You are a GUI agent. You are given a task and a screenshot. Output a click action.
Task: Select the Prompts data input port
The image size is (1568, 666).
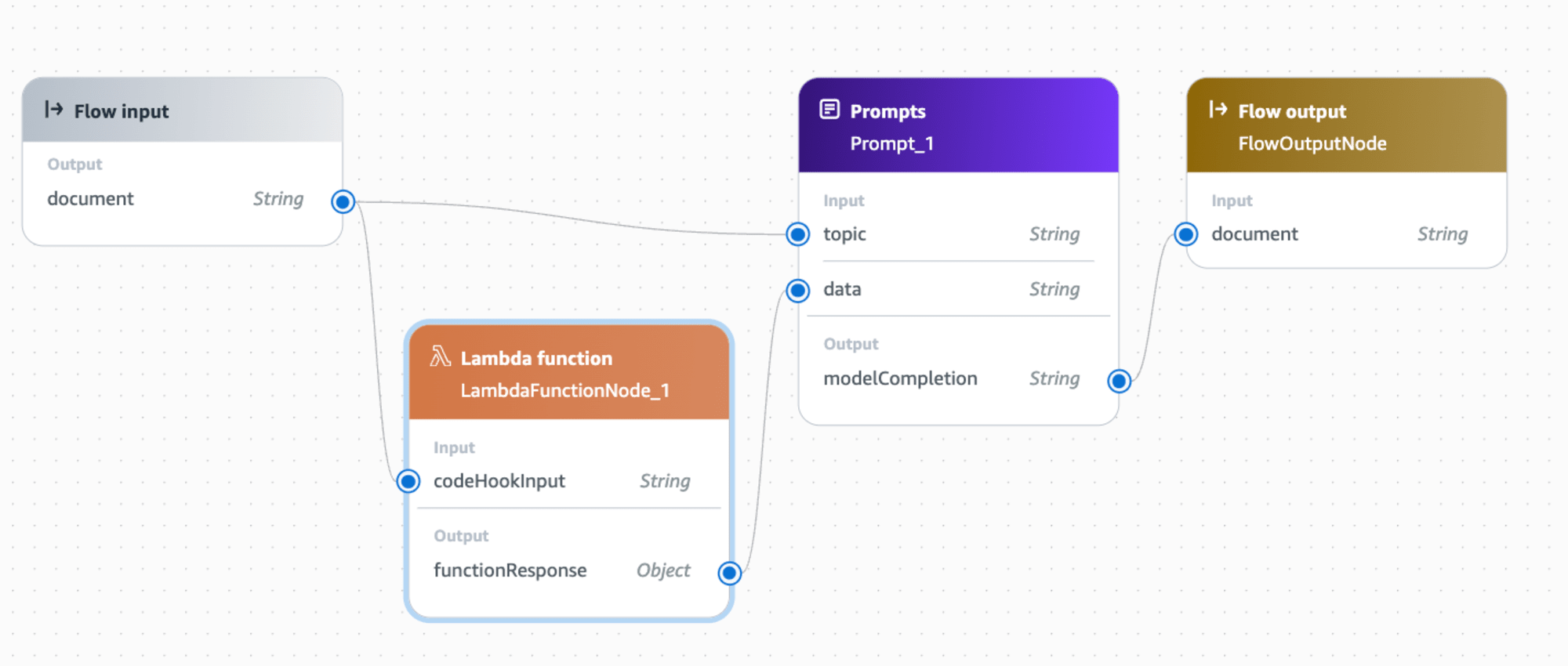pyautogui.click(x=798, y=291)
